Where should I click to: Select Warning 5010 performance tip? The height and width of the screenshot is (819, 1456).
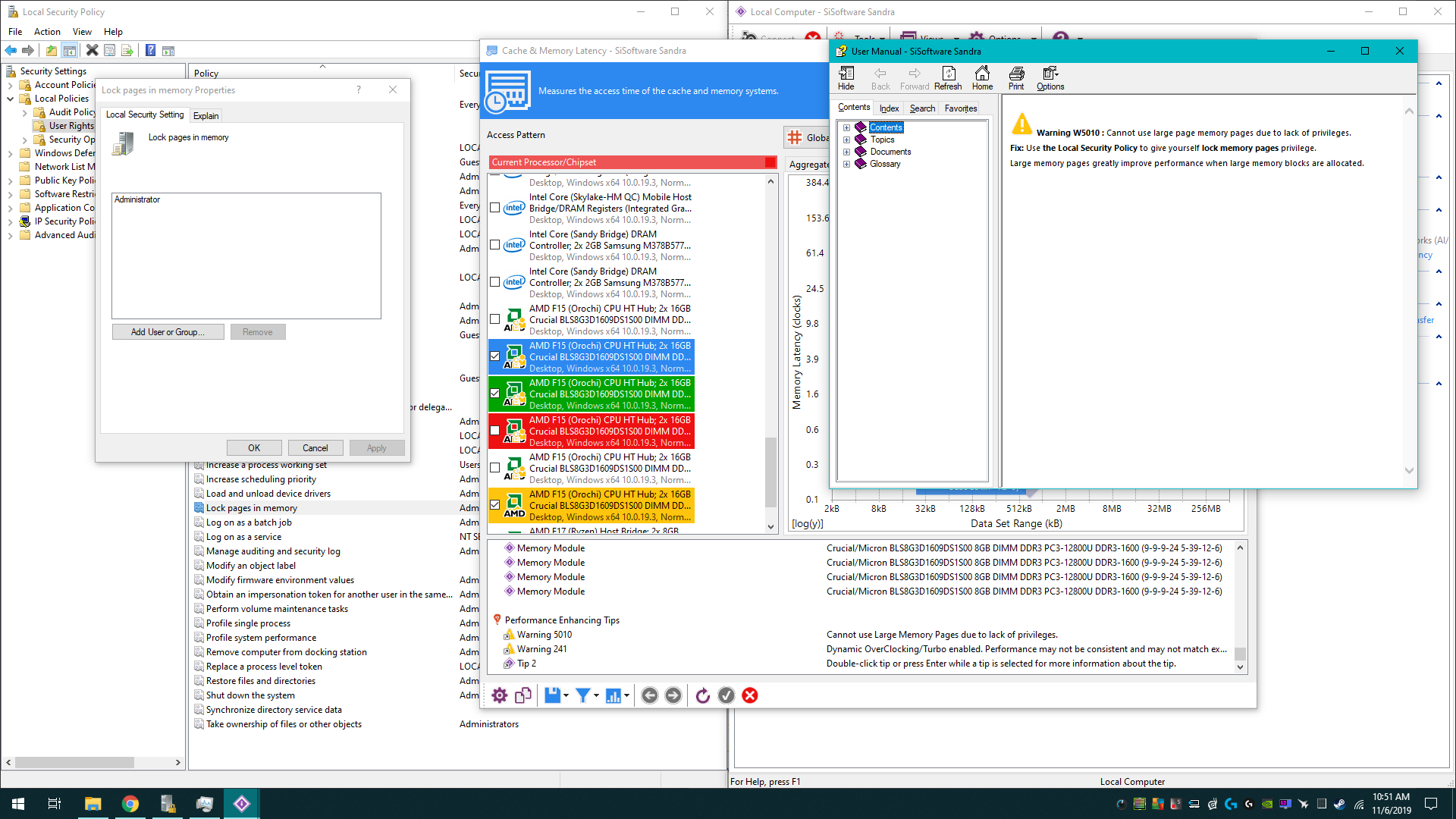(x=544, y=635)
